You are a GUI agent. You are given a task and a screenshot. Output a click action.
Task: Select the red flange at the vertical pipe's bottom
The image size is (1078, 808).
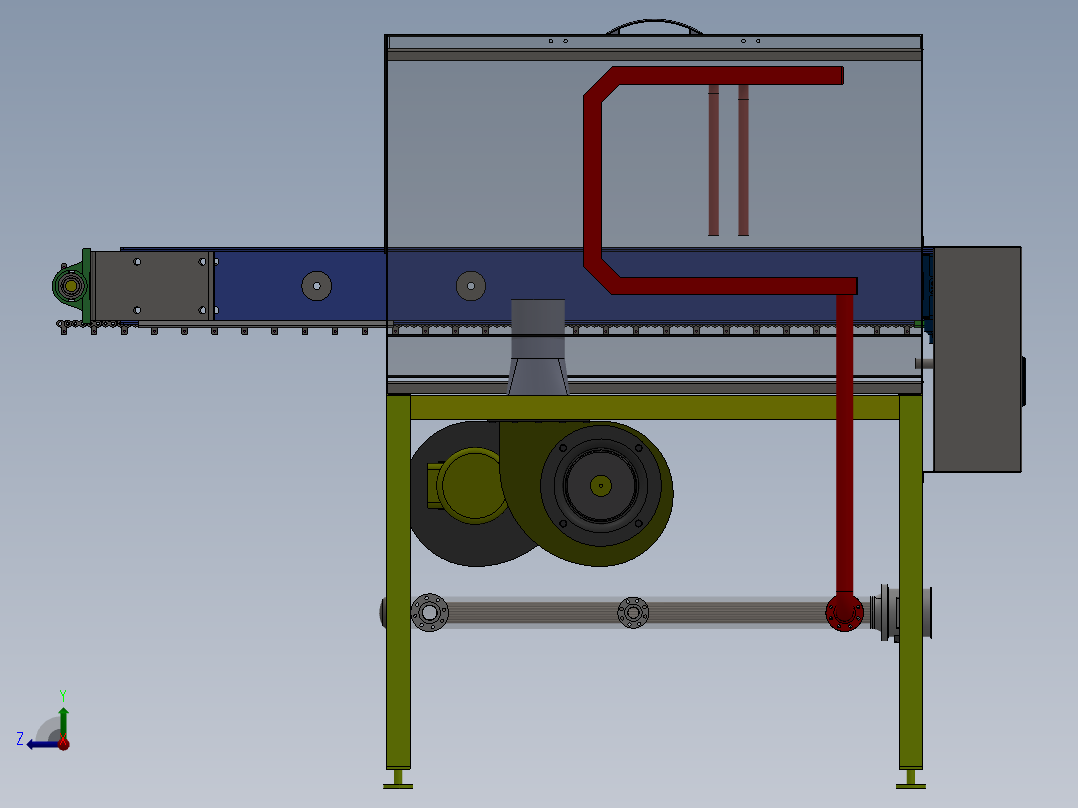click(x=844, y=612)
